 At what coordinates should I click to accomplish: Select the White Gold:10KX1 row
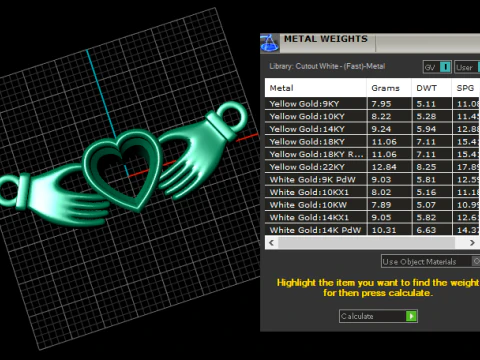(x=372, y=192)
